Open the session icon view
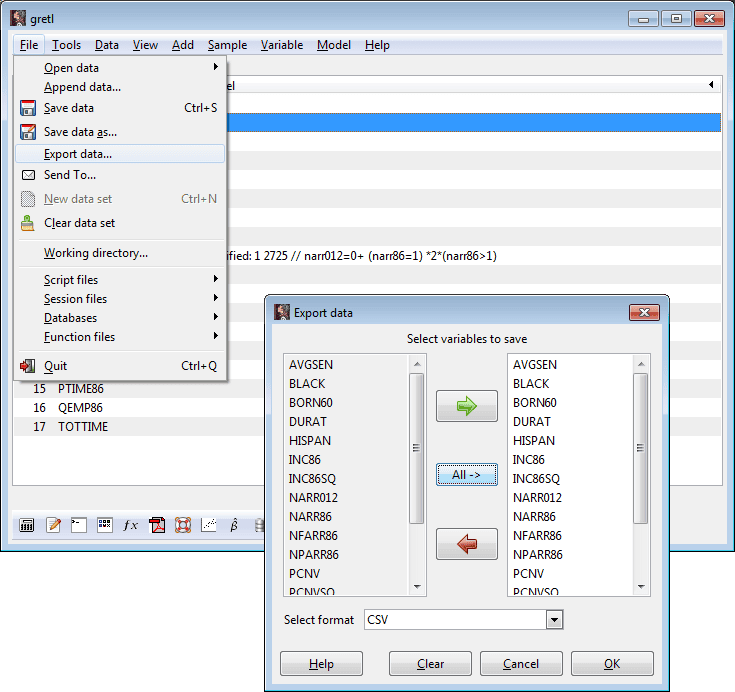The width and height of the screenshot is (735, 692). point(104,525)
